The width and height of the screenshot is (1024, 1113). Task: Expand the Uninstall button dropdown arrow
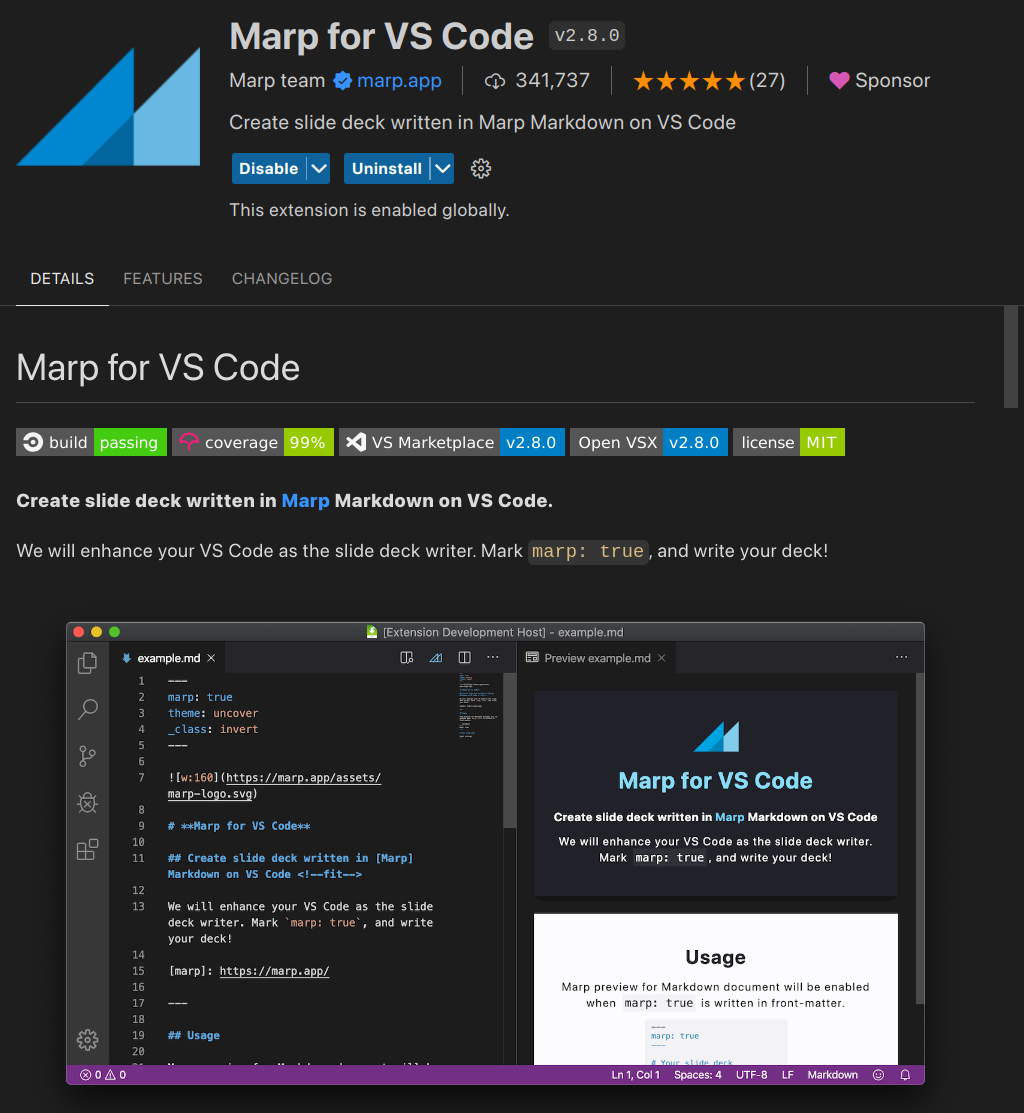point(441,168)
